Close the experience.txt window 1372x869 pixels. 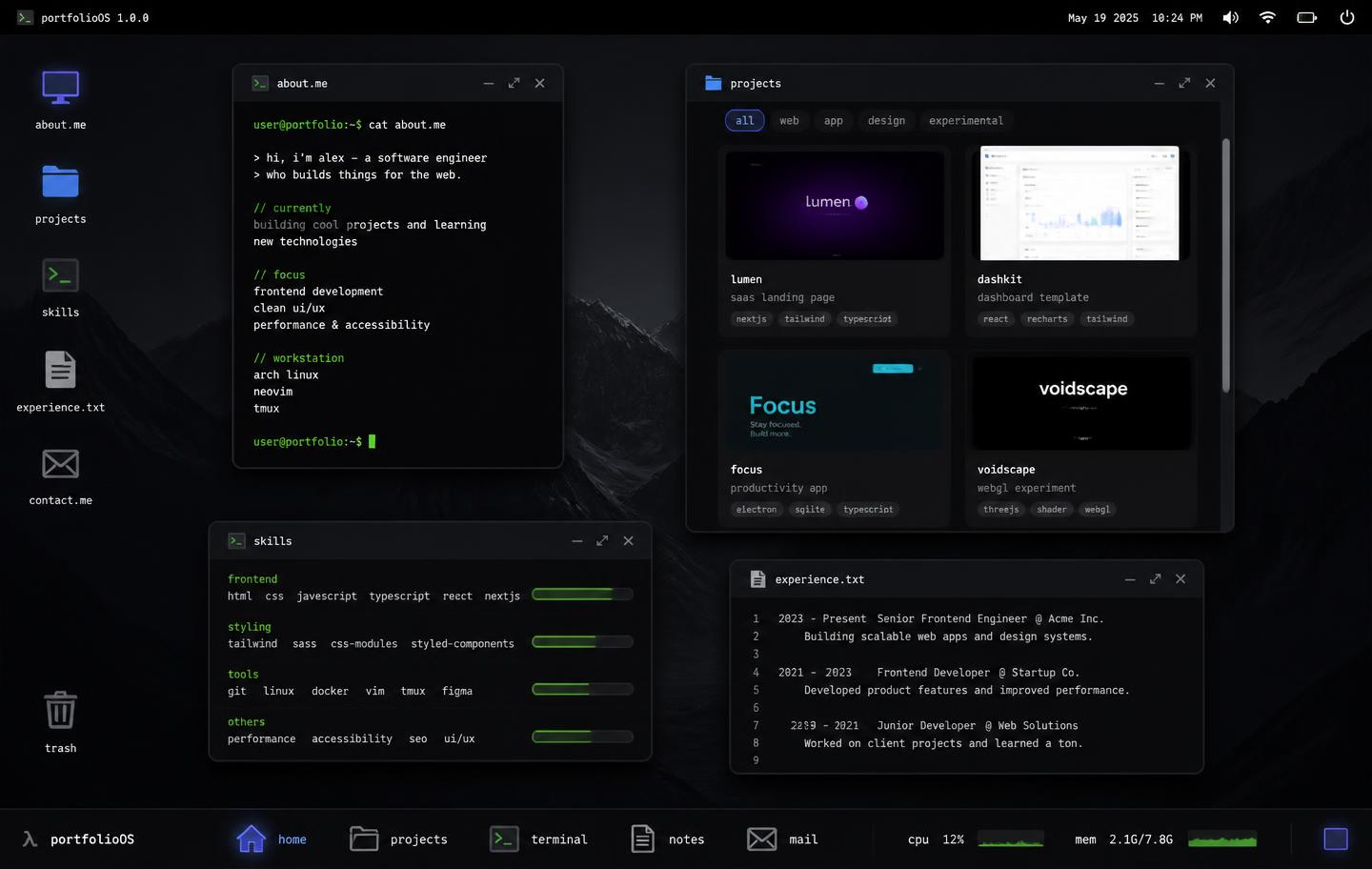tap(1180, 579)
